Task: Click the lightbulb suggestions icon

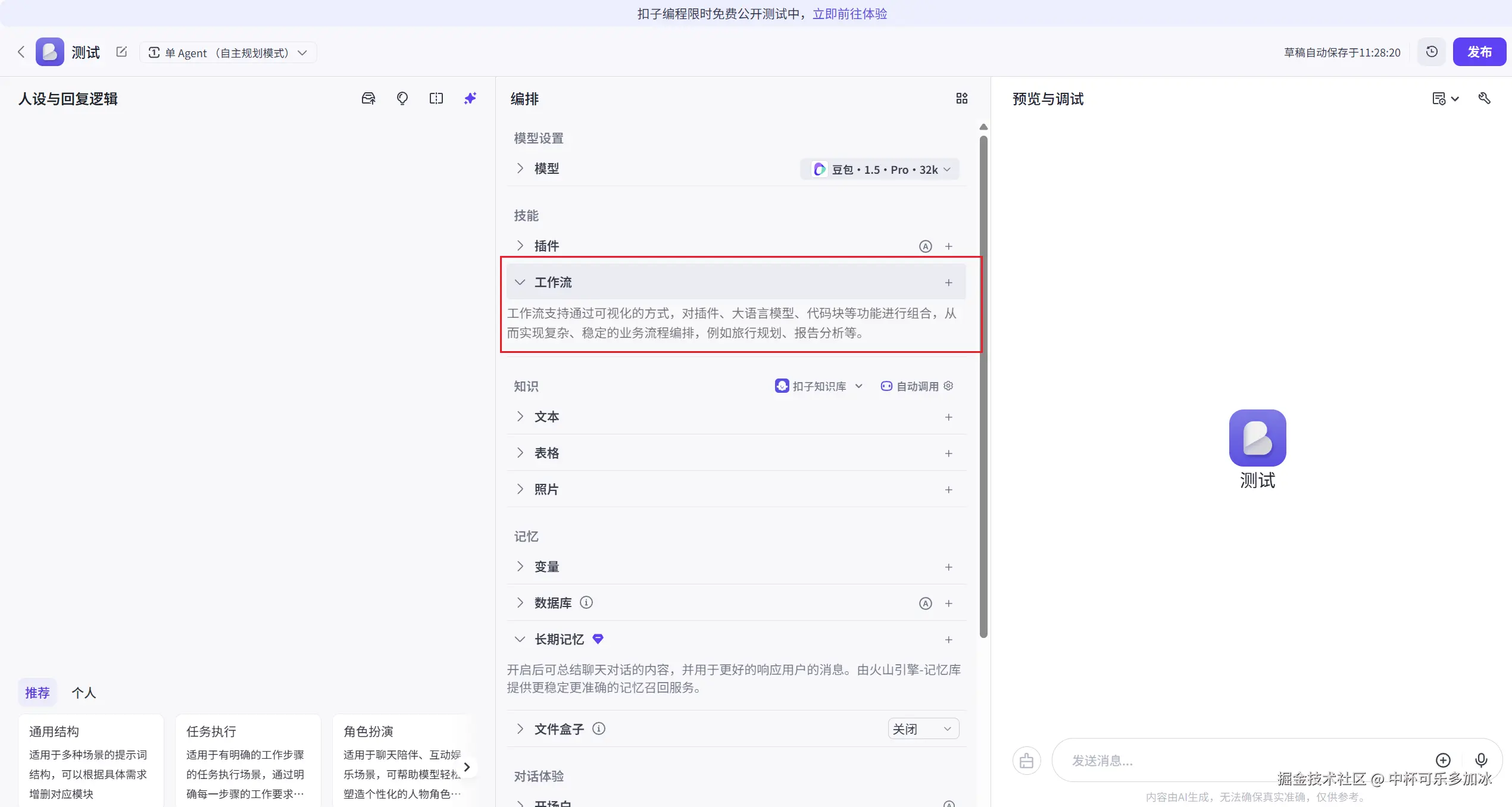Action: tap(402, 98)
